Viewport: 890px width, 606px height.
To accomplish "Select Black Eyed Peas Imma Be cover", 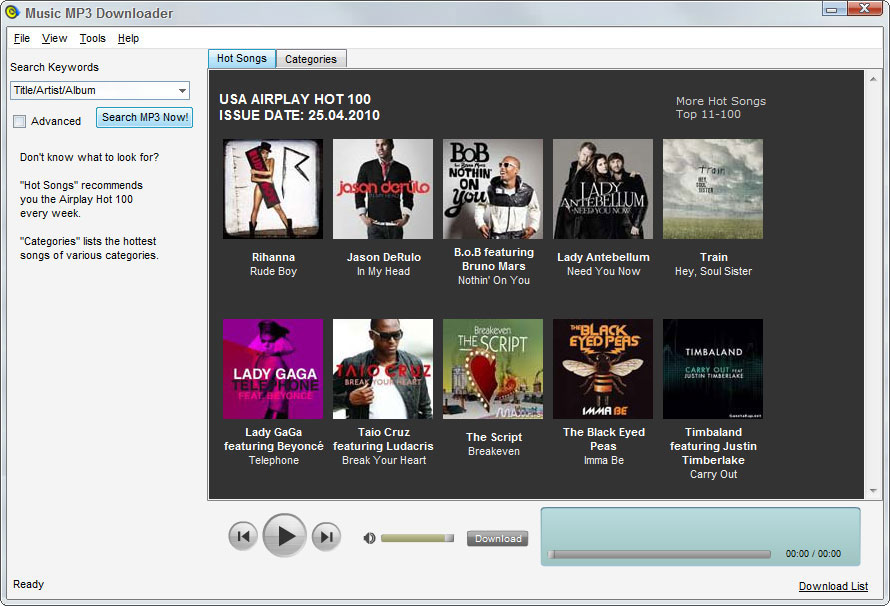I will 603,369.
